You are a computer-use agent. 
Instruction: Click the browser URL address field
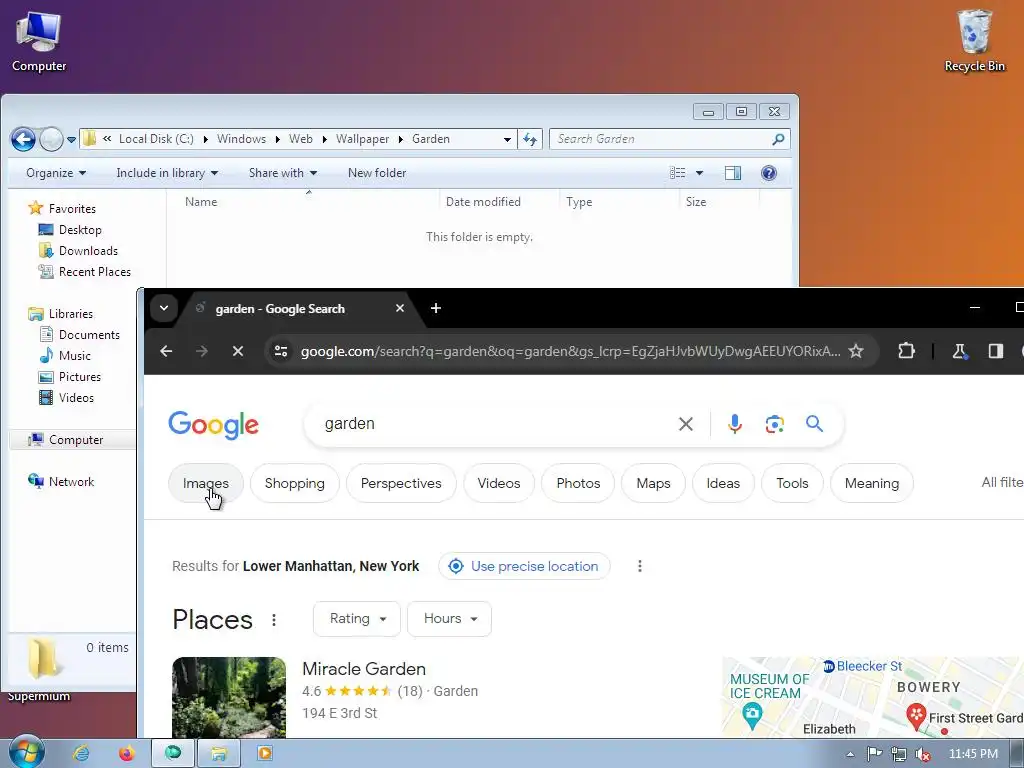570,351
